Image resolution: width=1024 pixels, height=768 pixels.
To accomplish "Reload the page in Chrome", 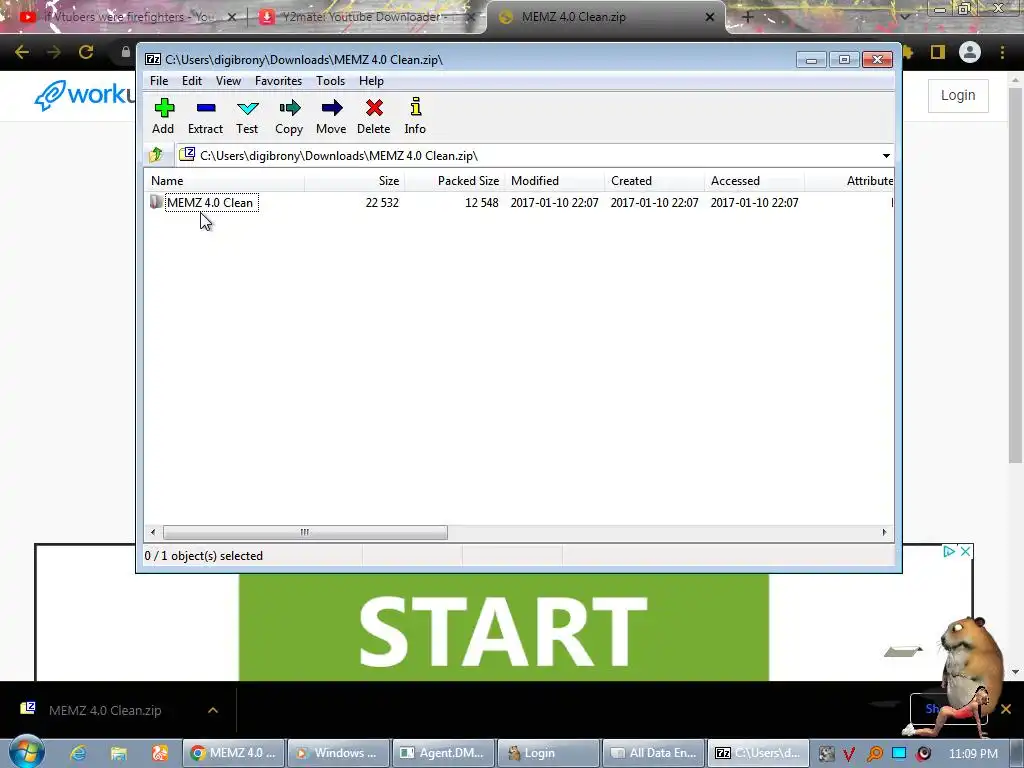I will [86, 52].
